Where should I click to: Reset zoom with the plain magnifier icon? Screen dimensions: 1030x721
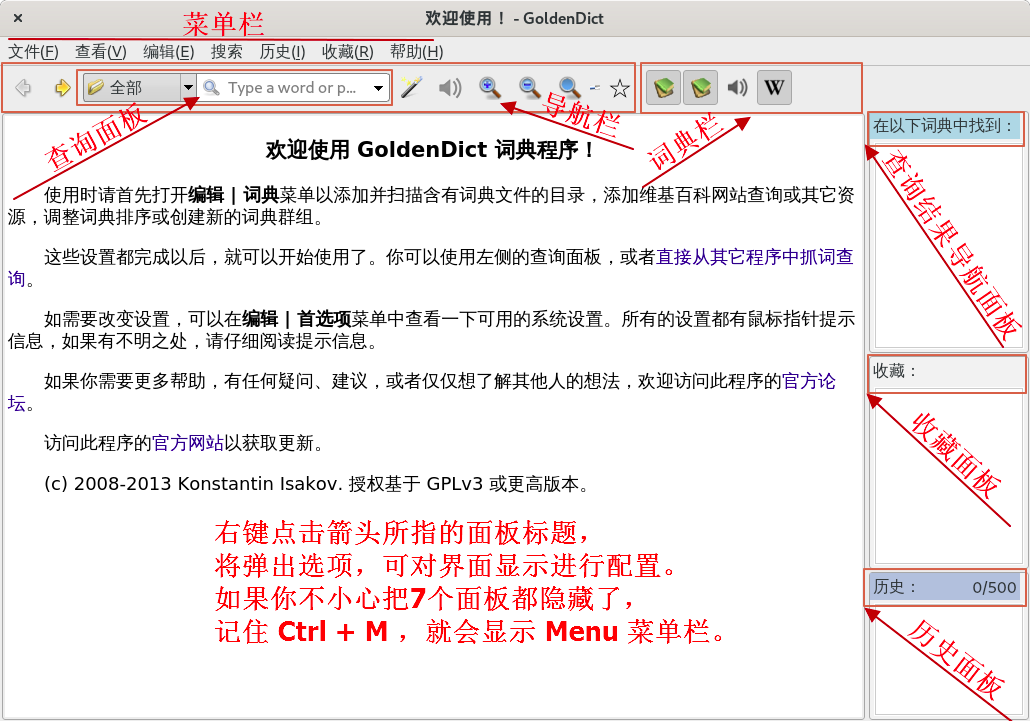click(x=569, y=87)
